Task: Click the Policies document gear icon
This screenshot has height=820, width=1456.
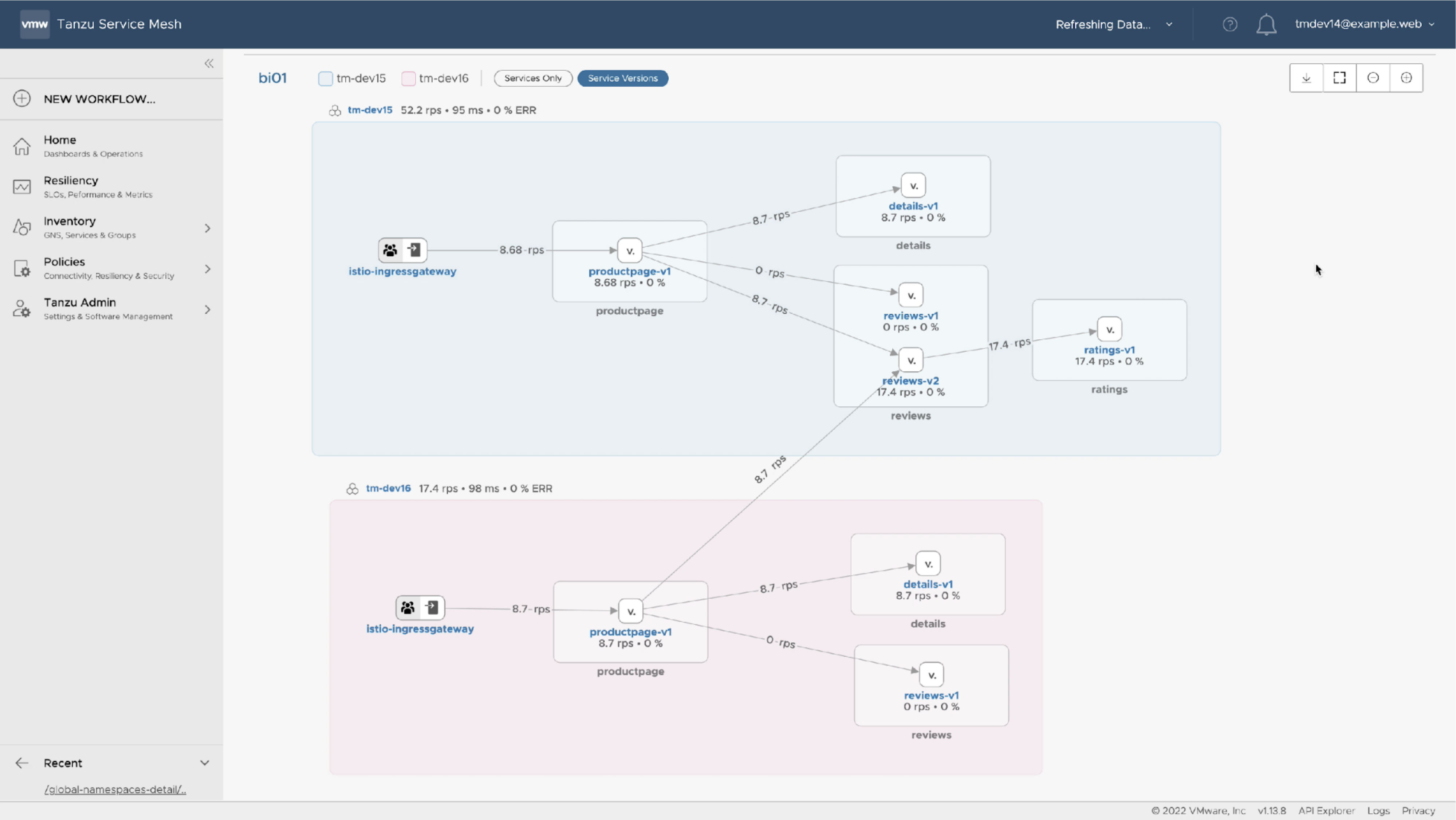Action: click(x=21, y=268)
